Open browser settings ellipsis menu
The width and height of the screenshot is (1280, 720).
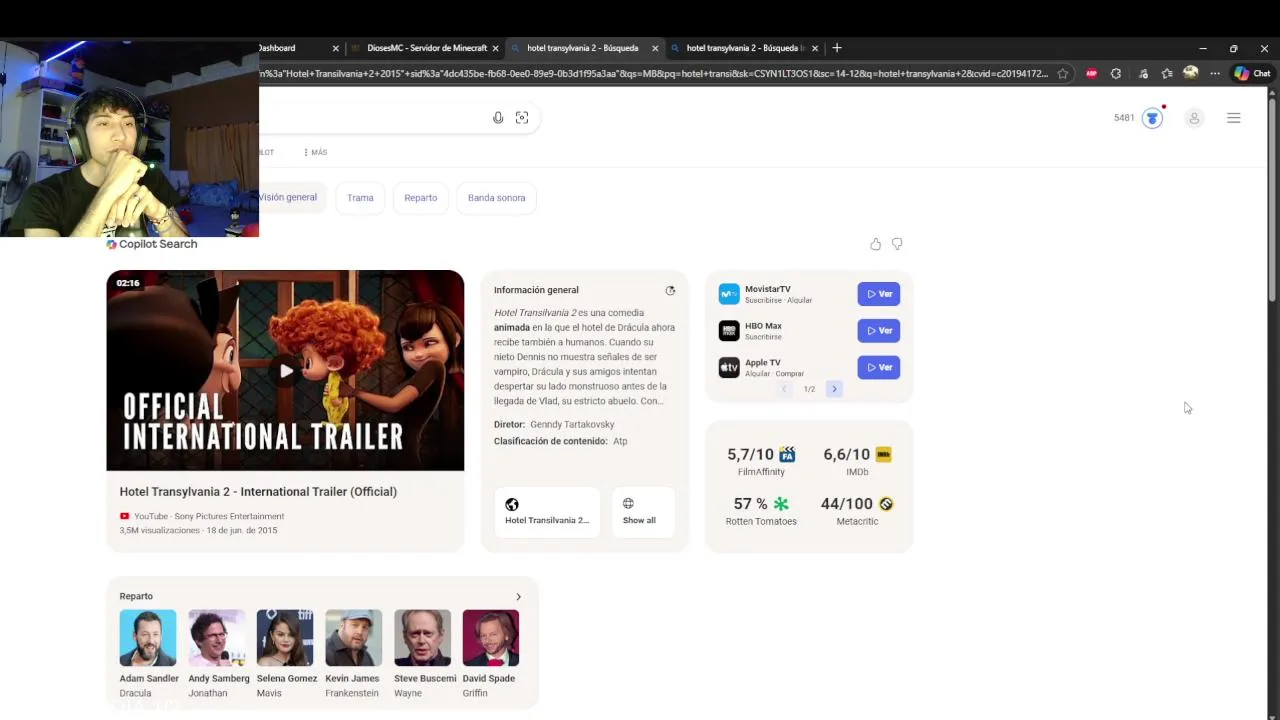point(1215,74)
